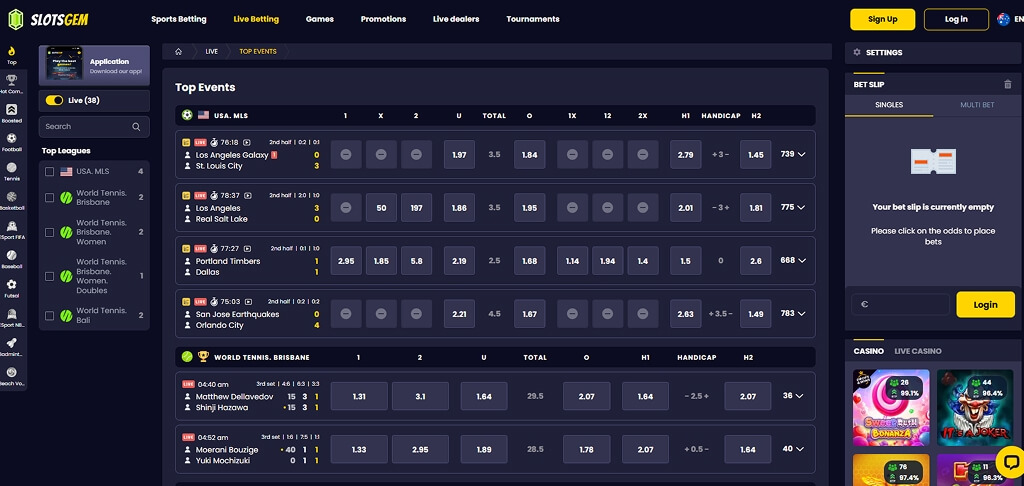The image size is (1024, 486).
Task: Expand 775 markets for Real Salt Lake match
Action: point(793,207)
